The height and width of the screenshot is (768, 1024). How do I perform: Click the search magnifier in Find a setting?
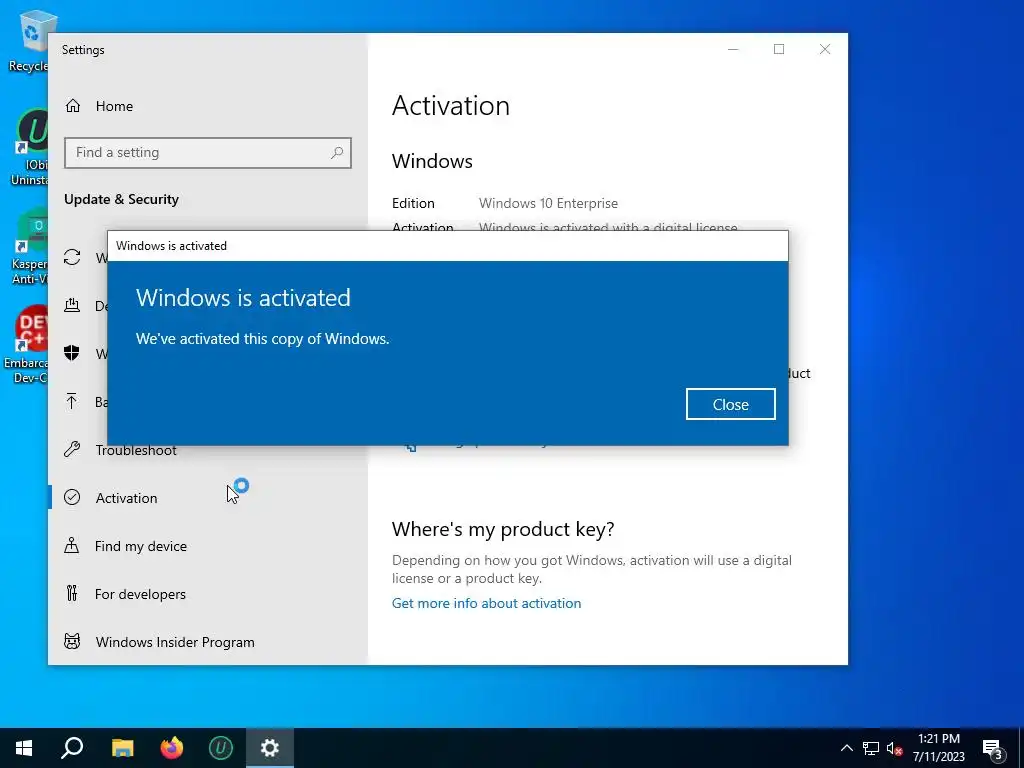pos(337,152)
